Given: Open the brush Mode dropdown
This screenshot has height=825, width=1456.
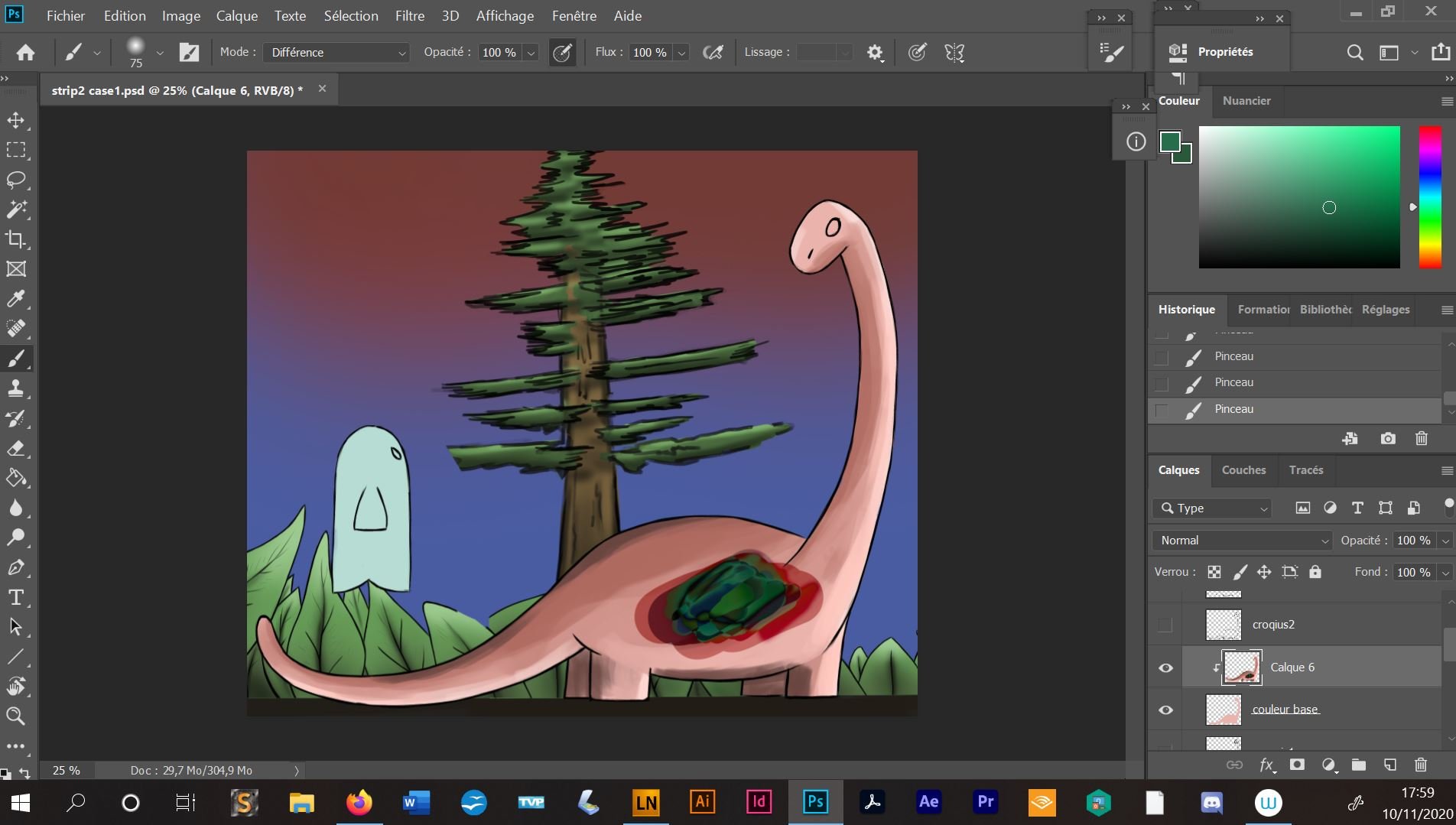Looking at the screenshot, I should coord(336,52).
